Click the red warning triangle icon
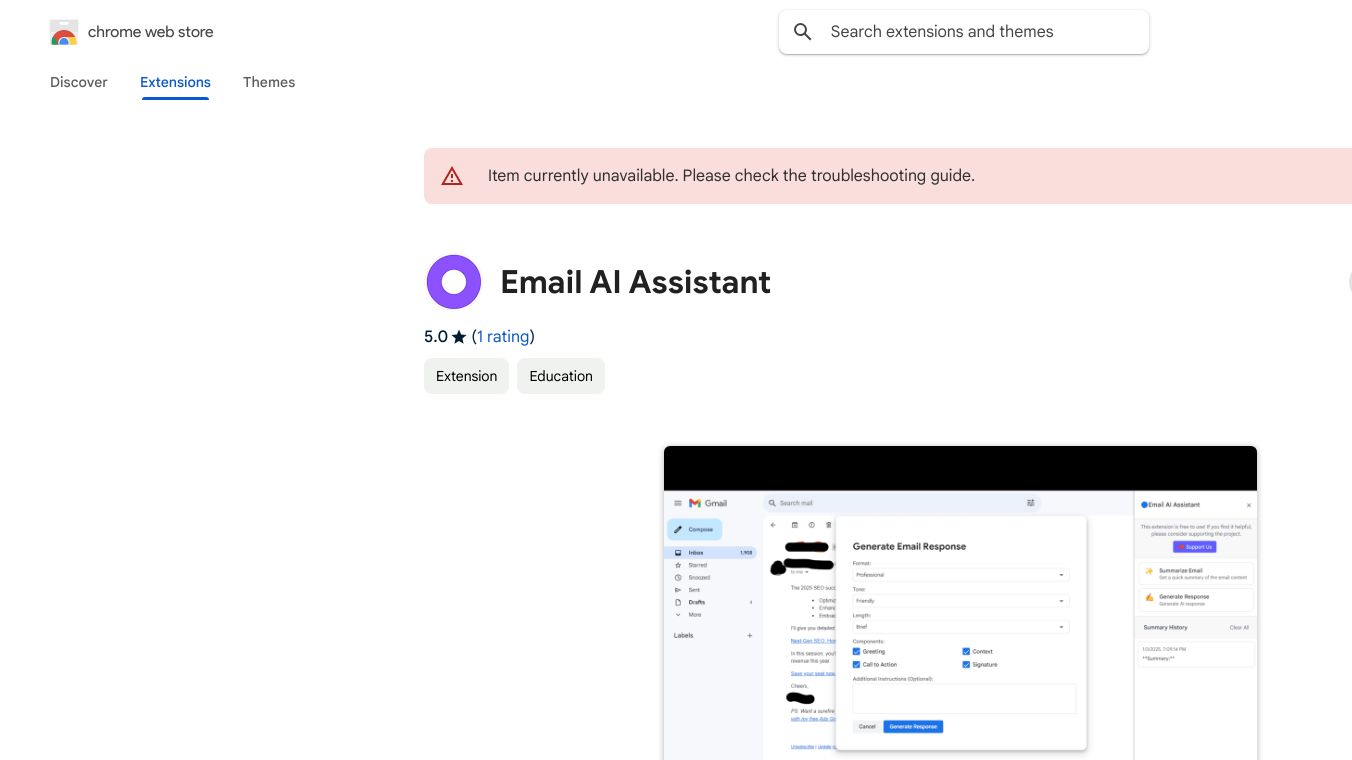Viewport: 1352px width, 760px height. [x=452, y=176]
